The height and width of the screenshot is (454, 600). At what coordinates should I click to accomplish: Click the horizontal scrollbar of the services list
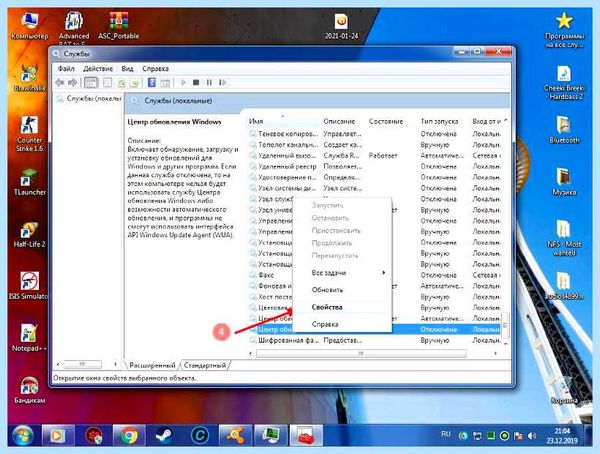pyautogui.click(x=361, y=353)
